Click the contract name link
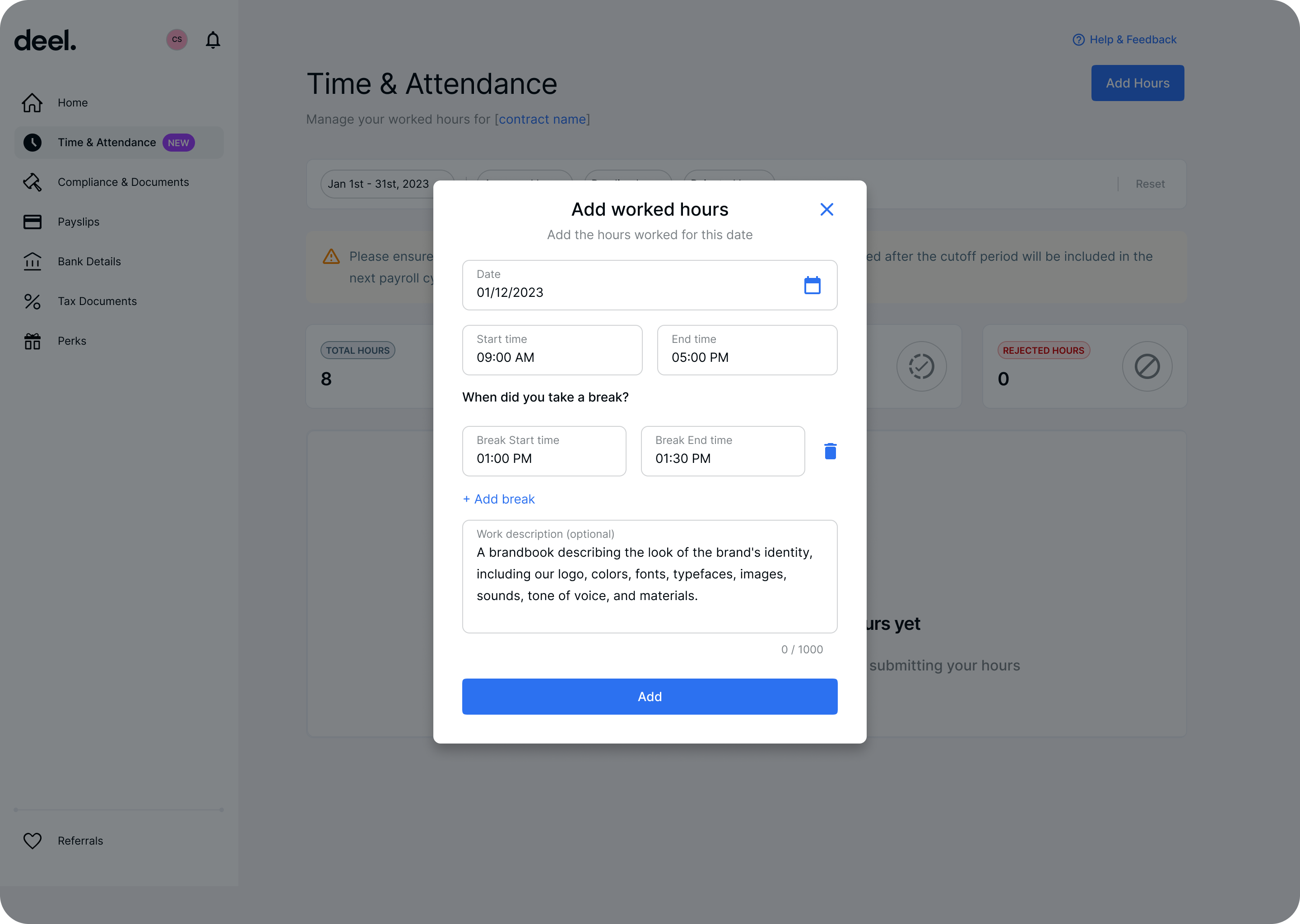Image resolution: width=1300 pixels, height=924 pixels. pos(542,120)
